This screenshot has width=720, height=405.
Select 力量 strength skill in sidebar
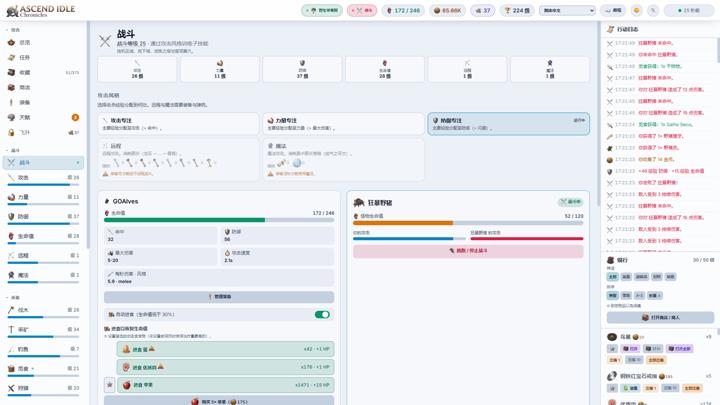pos(43,197)
